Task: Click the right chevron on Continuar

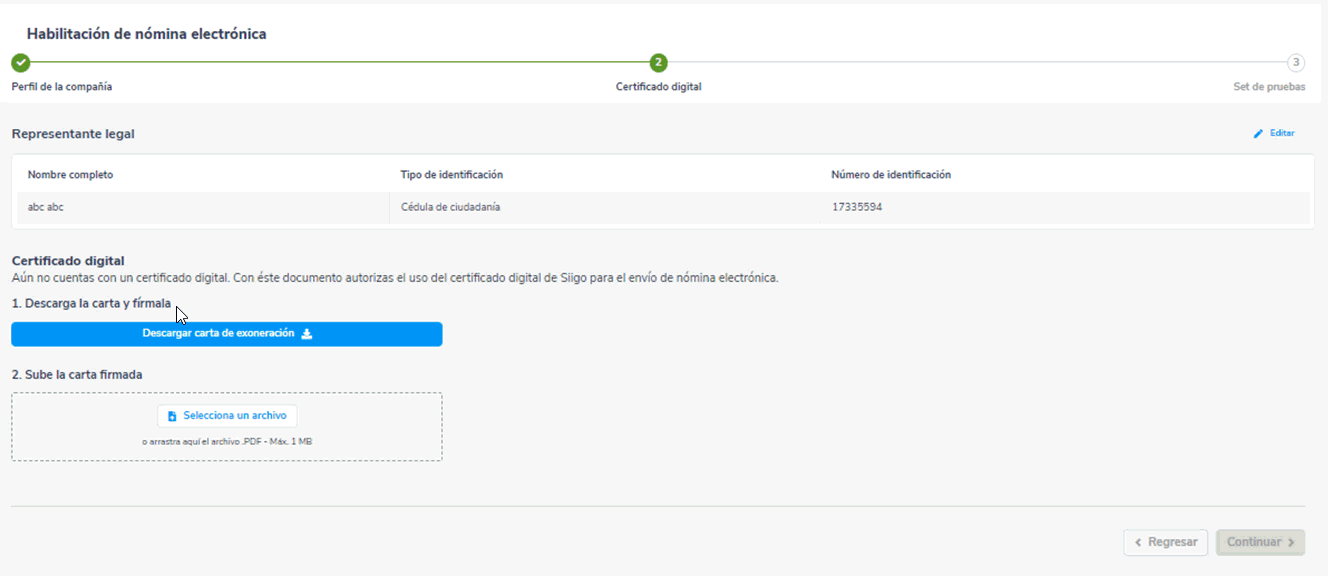Action: click(1291, 542)
